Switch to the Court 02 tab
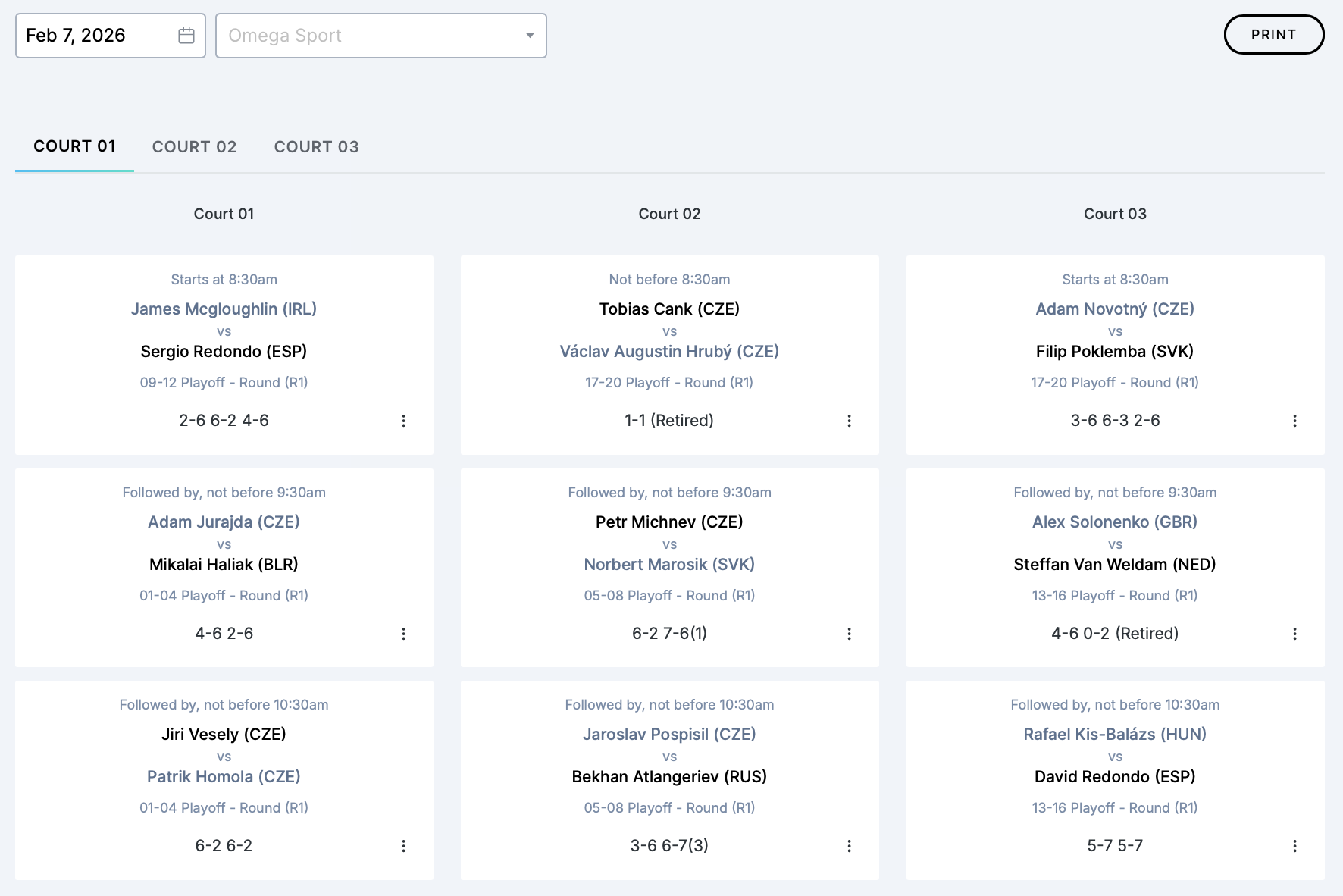This screenshot has height=896, width=1343. click(194, 147)
